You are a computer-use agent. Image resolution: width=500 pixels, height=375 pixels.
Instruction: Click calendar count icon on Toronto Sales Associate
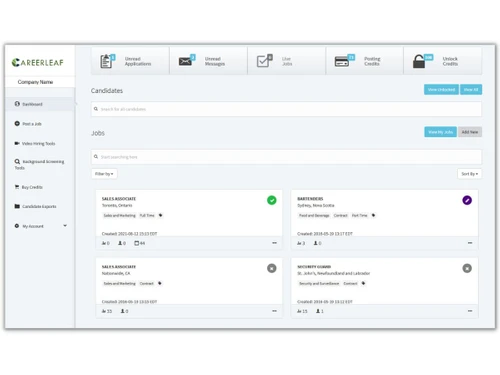point(136,243)
